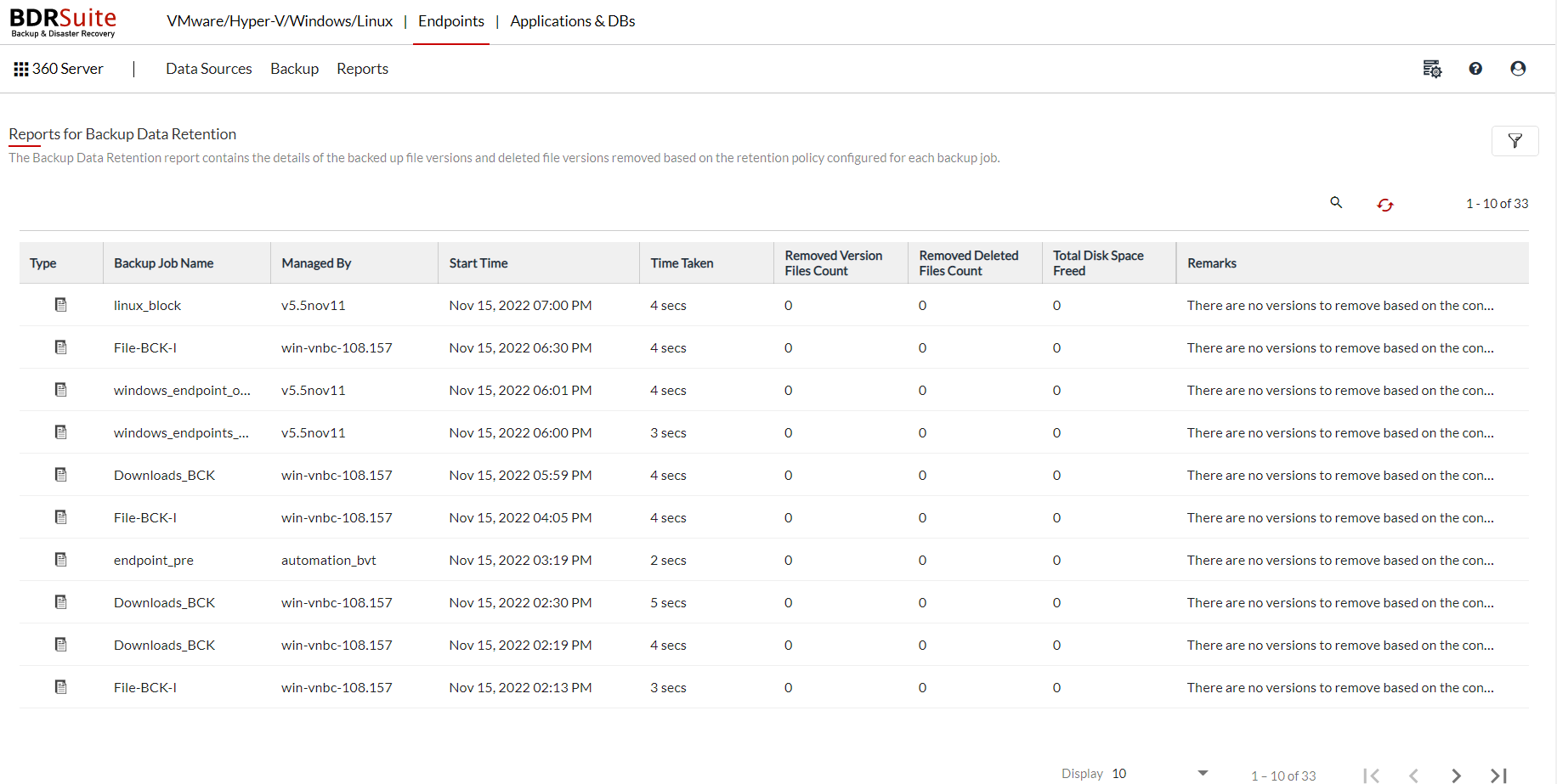Click type icon for Downloads_BCK 05:59 PM row

coord(61,475)
